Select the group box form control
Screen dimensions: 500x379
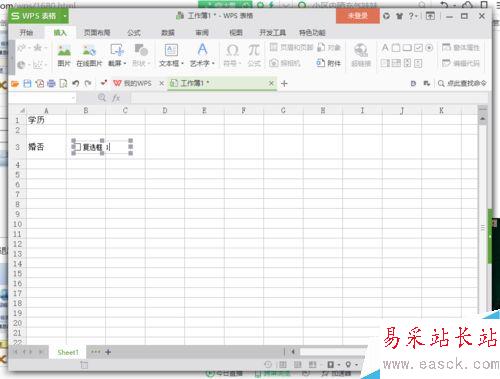396,48
